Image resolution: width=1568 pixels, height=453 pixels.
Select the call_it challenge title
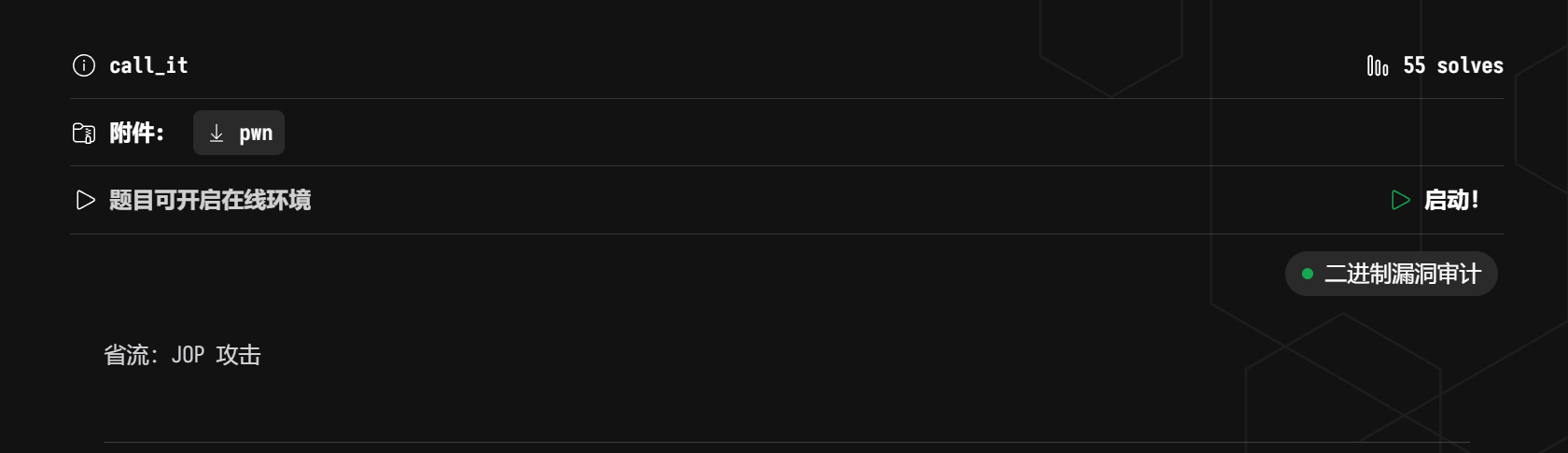[x=148, y=65]
